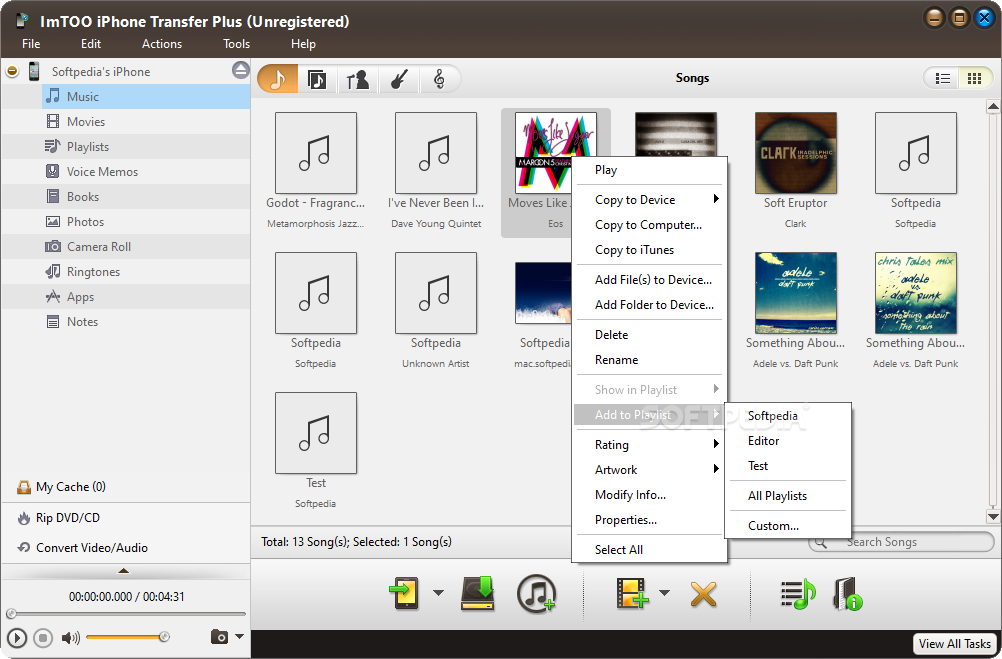Image resolution: width=1002 pixels, height=659 pixels.
Task: Select Playlists in the sidebar
Action: pos(126,146)
